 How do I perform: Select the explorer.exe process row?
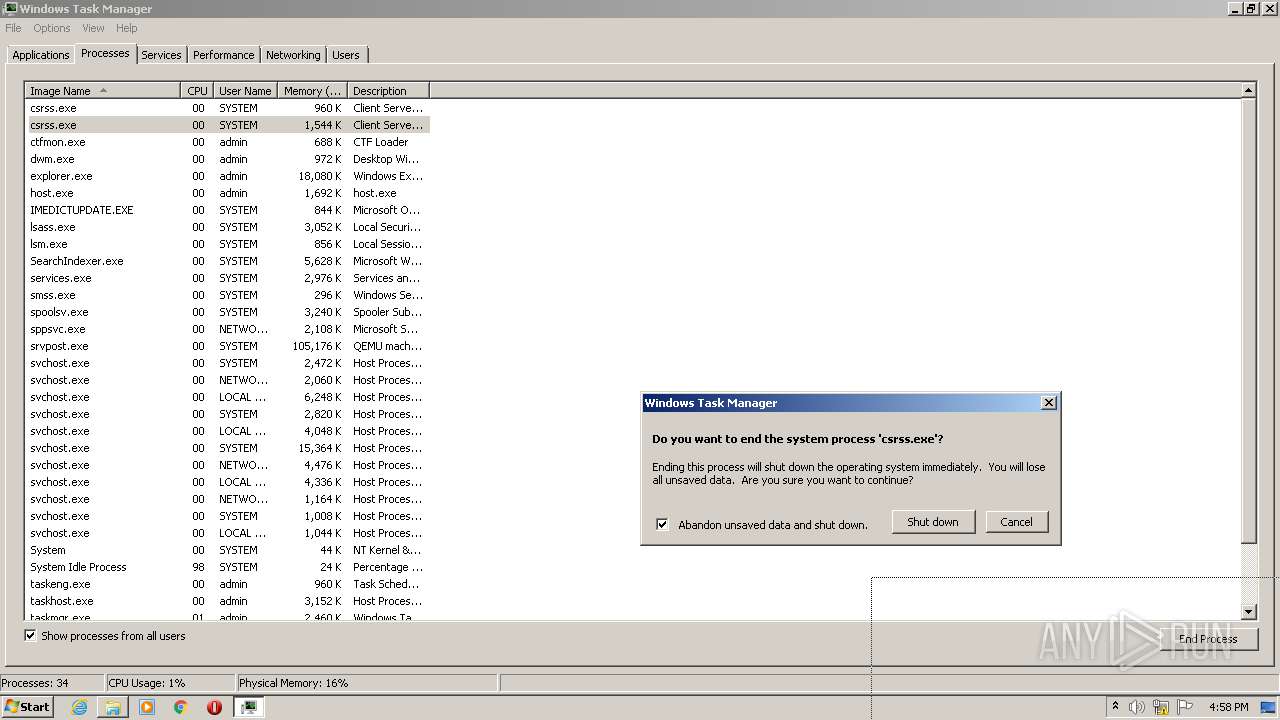coord(227,176)
